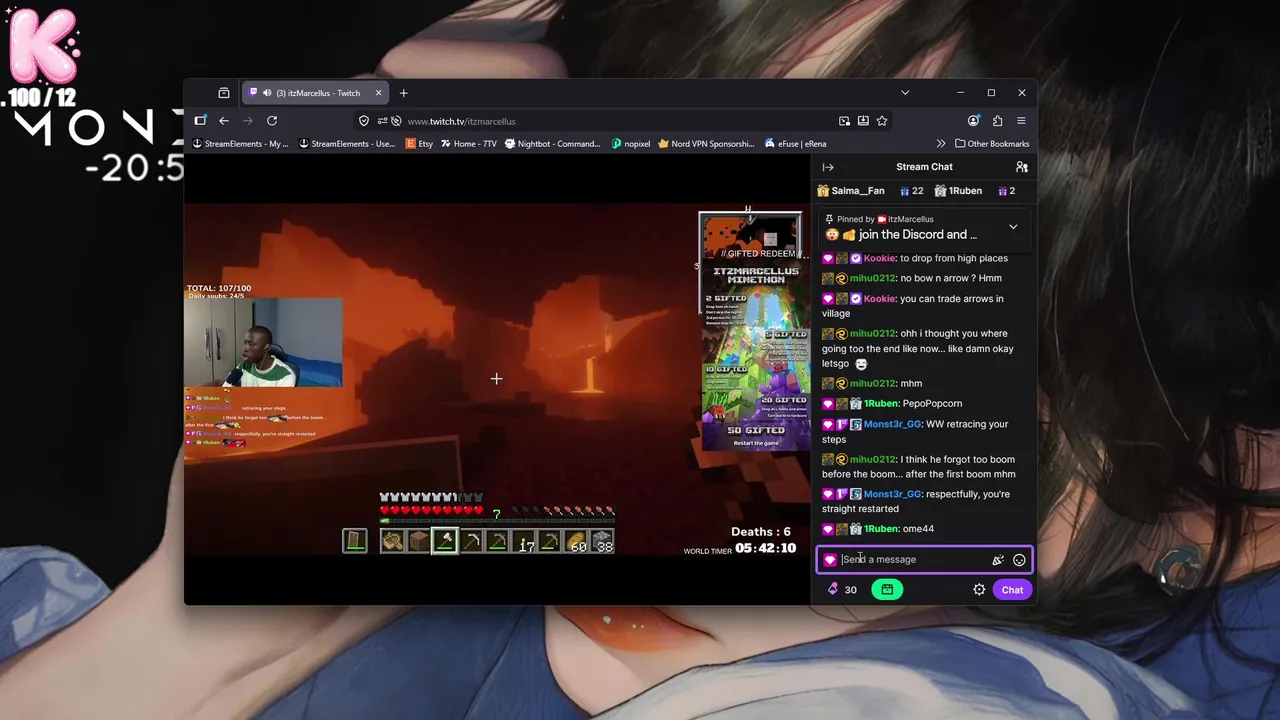
Task: Open Nord VPN Sponsorship bookmark
Action: pyautogui.click(x=706, y=144)
